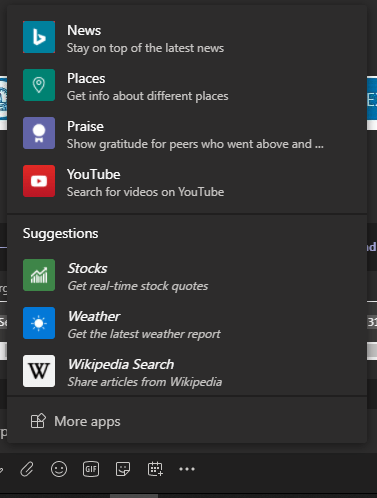Schedule a meeting with calendar icon
The width and height of the screenshot is (377, 498).
[x=155, y=469]
